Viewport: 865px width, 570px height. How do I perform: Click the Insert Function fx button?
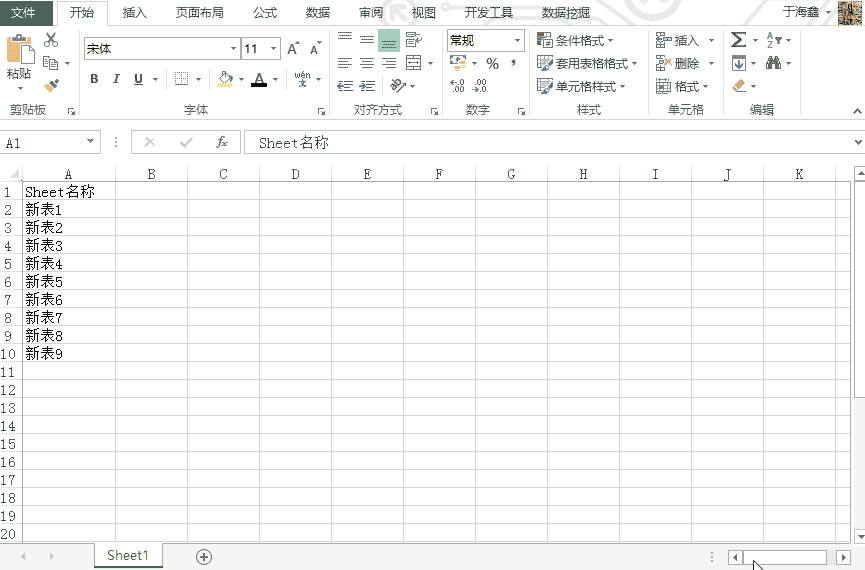[222, 142]
